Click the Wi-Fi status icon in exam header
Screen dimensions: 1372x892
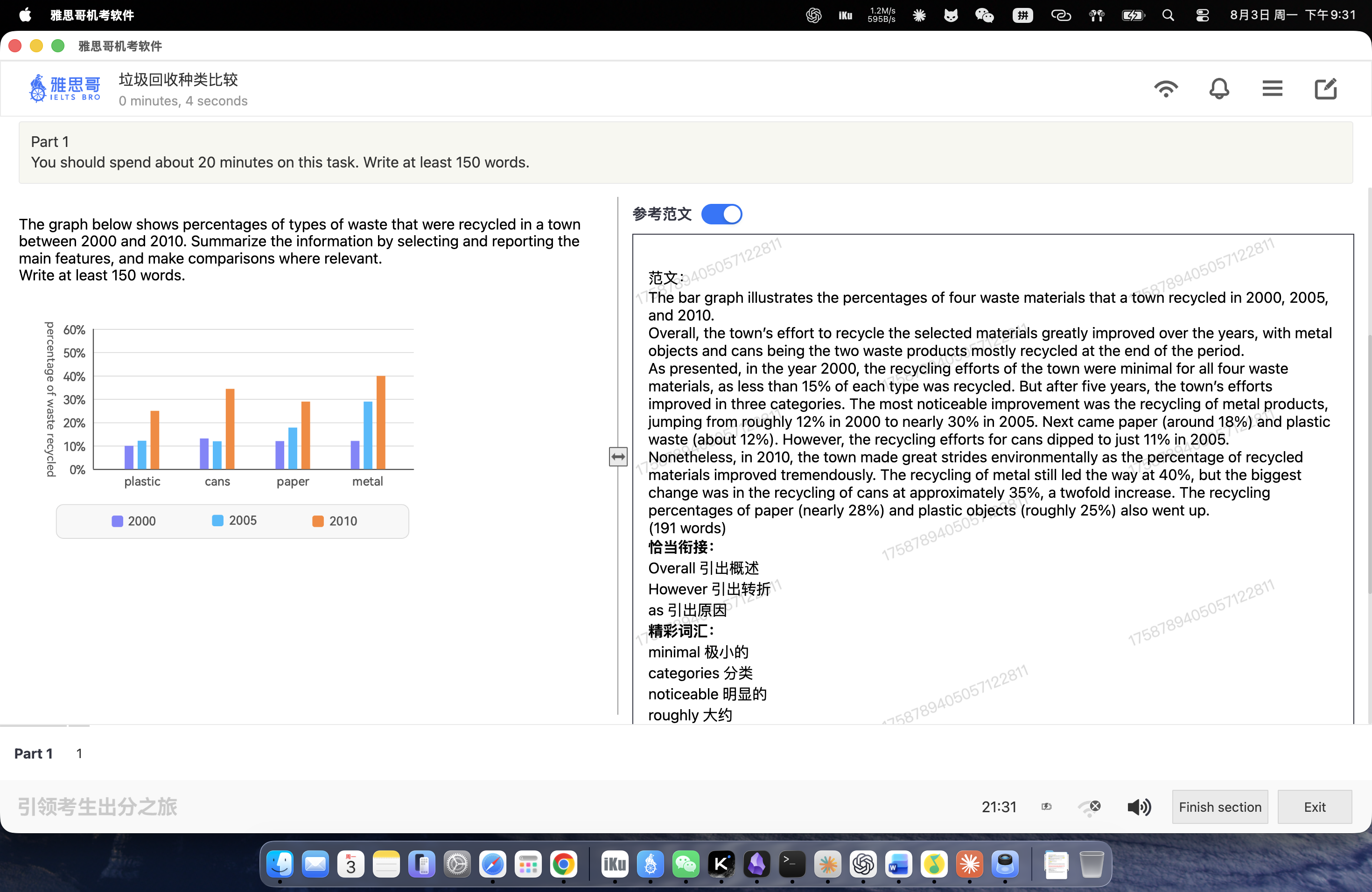1166,89
